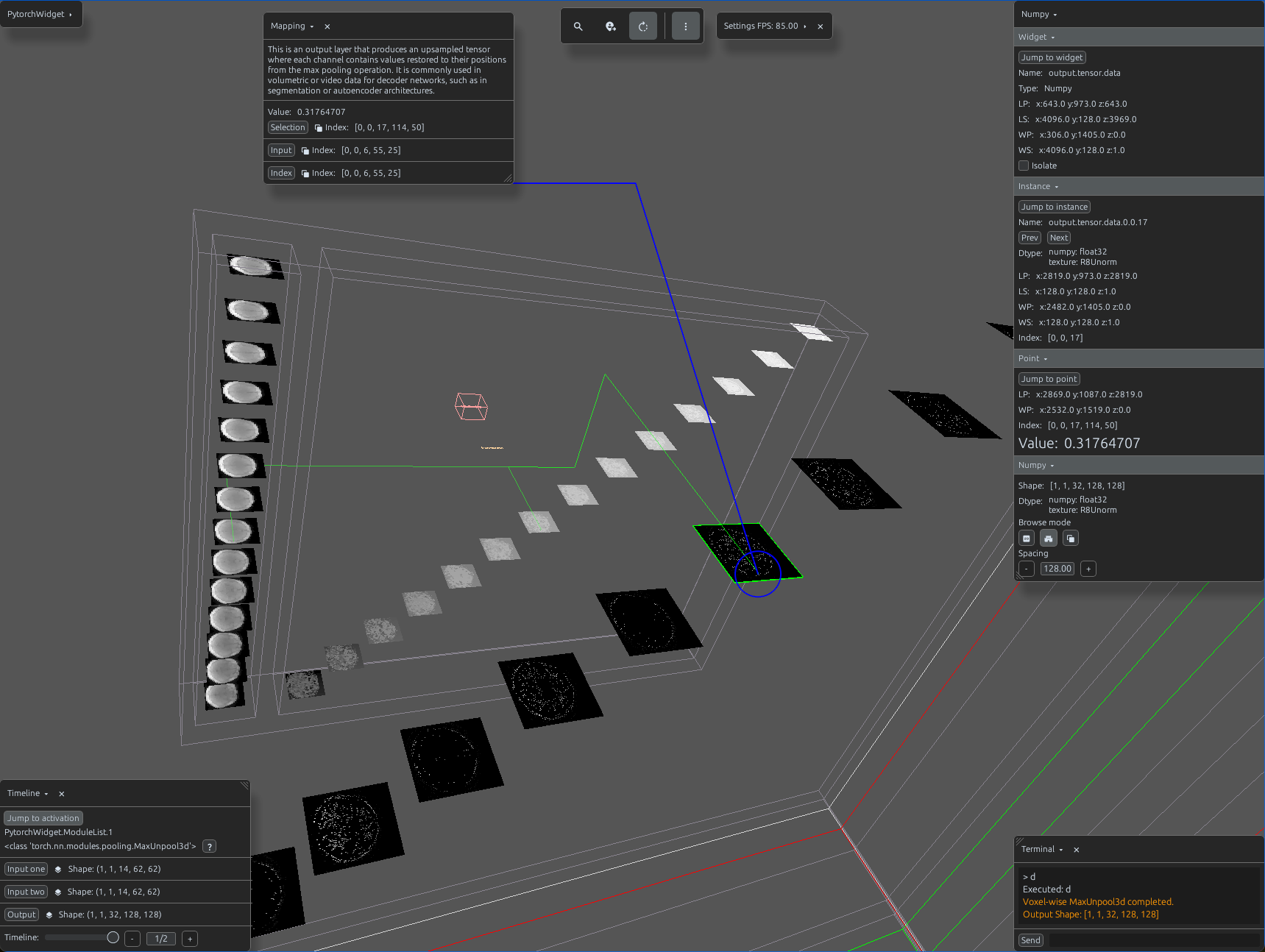Collapse the Instance section header
The width and height of the screenshot is (1265, 952).
pyautogui.click(x=1139, y=186)
